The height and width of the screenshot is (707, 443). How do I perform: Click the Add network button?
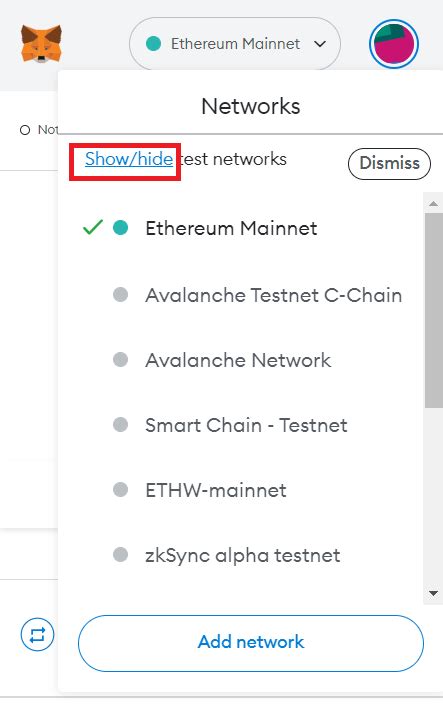(x=251, y=642)
